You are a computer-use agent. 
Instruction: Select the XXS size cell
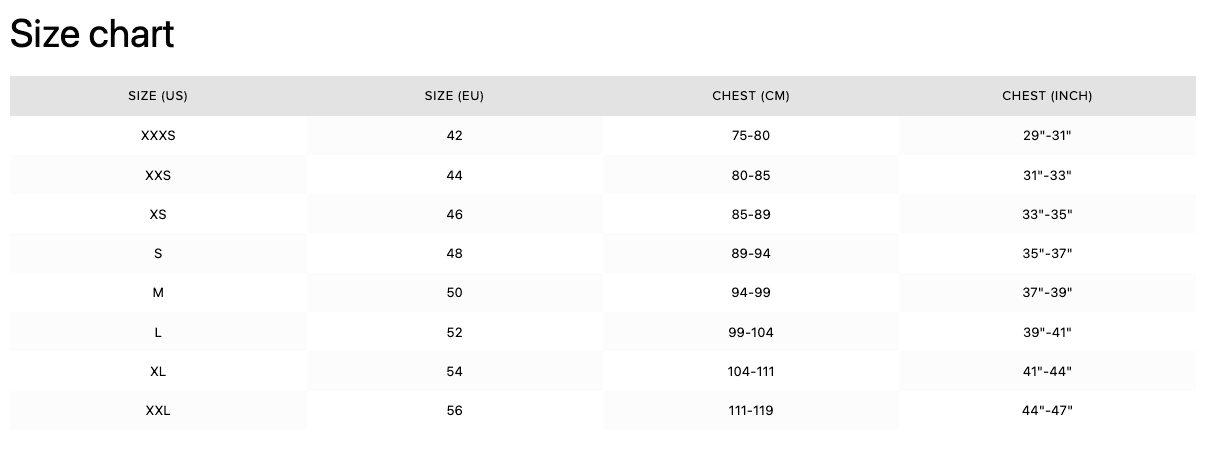point(158,175)
